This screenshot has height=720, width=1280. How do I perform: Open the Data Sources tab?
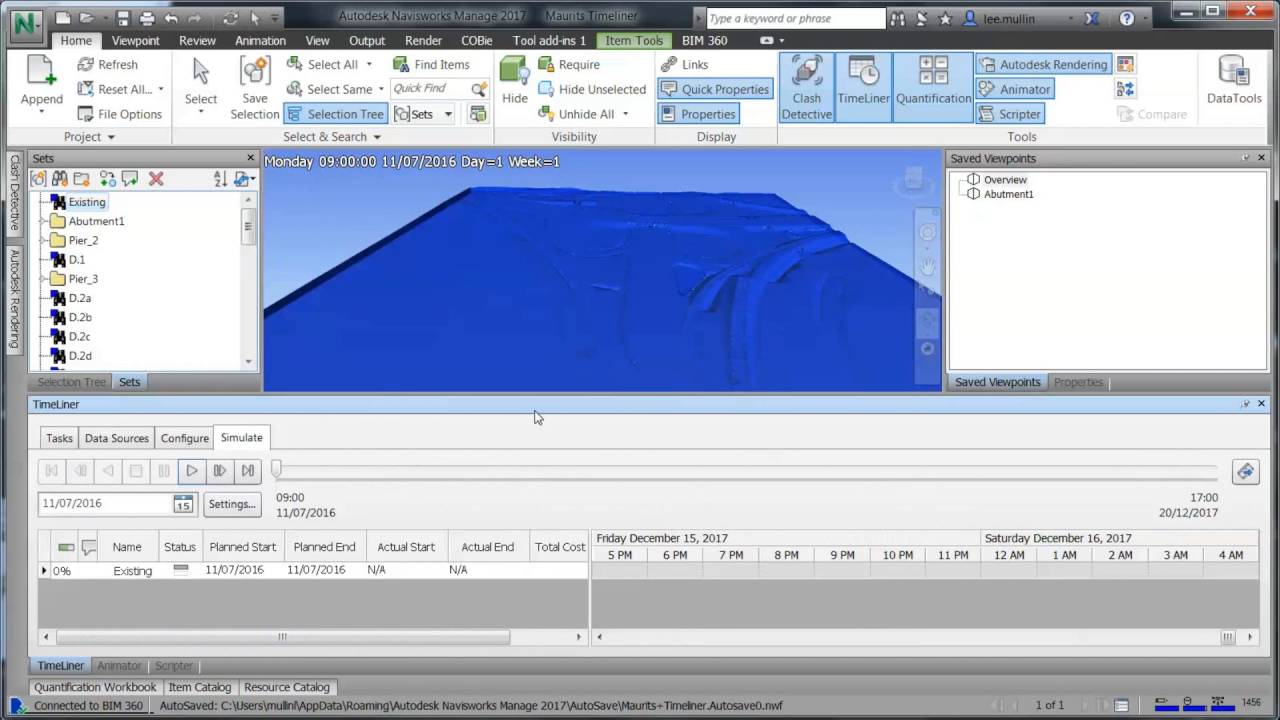point(116,438)
